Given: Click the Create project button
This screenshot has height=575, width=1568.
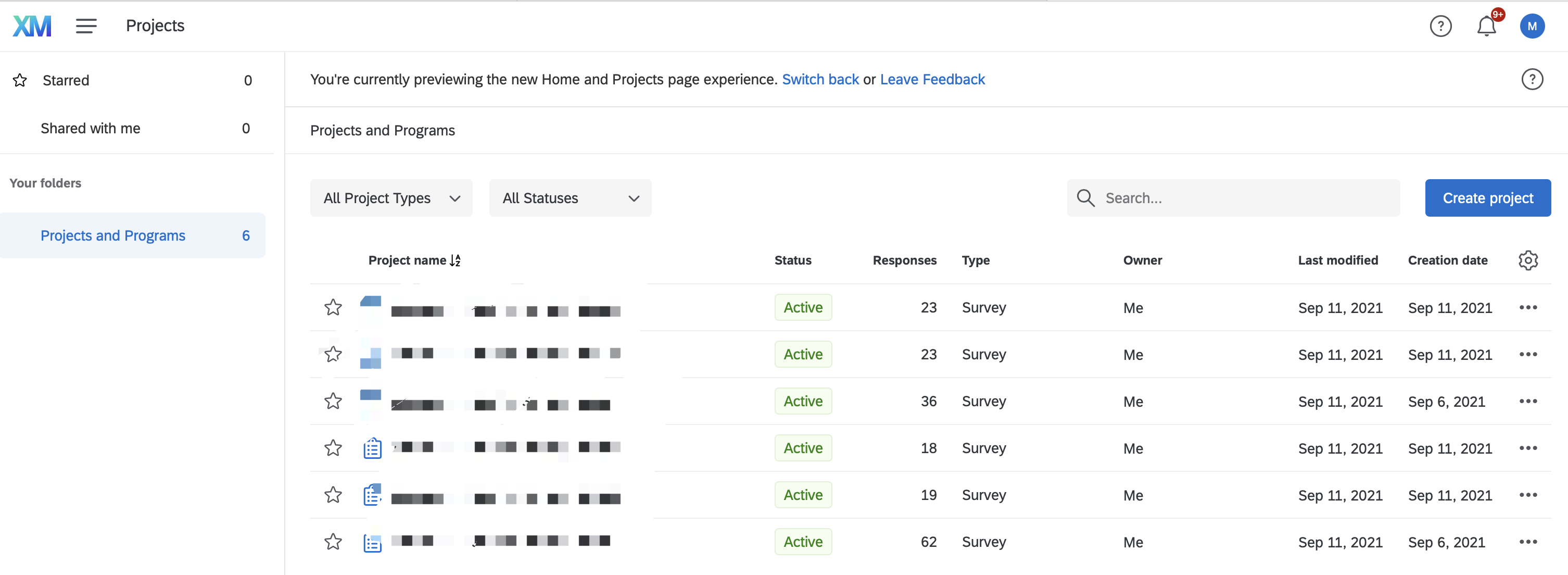Looking at the screenshot, I should [1487, 198].
